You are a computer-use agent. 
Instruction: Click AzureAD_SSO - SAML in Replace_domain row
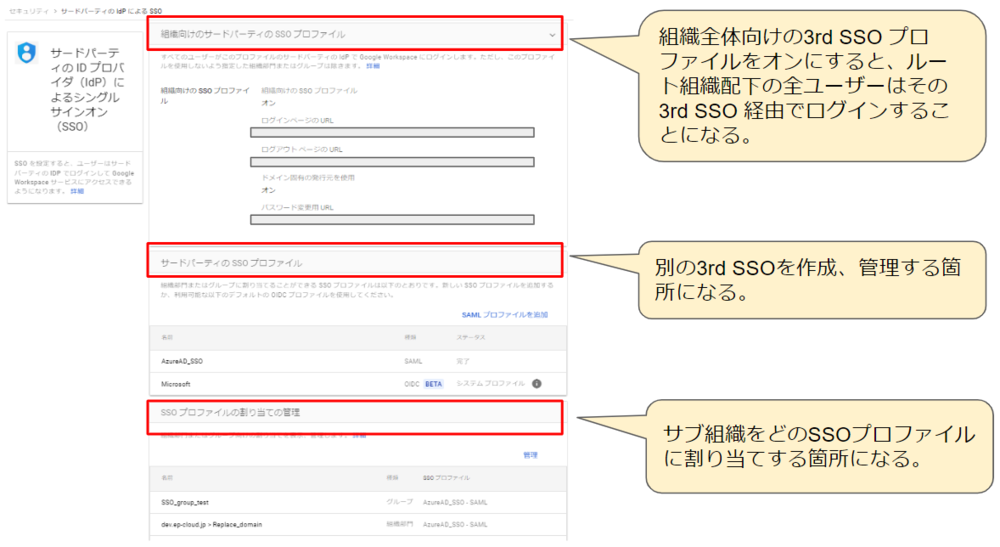coord(455,525)
